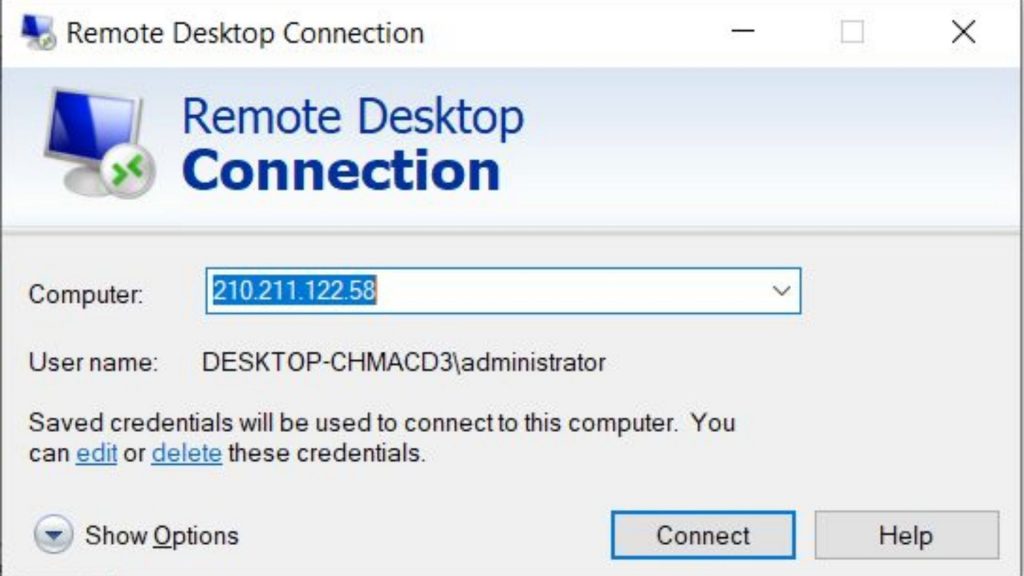Click the disabled maximize window button
The height and width of the screenshot is (576, 1024).
[x=852, y=32]
